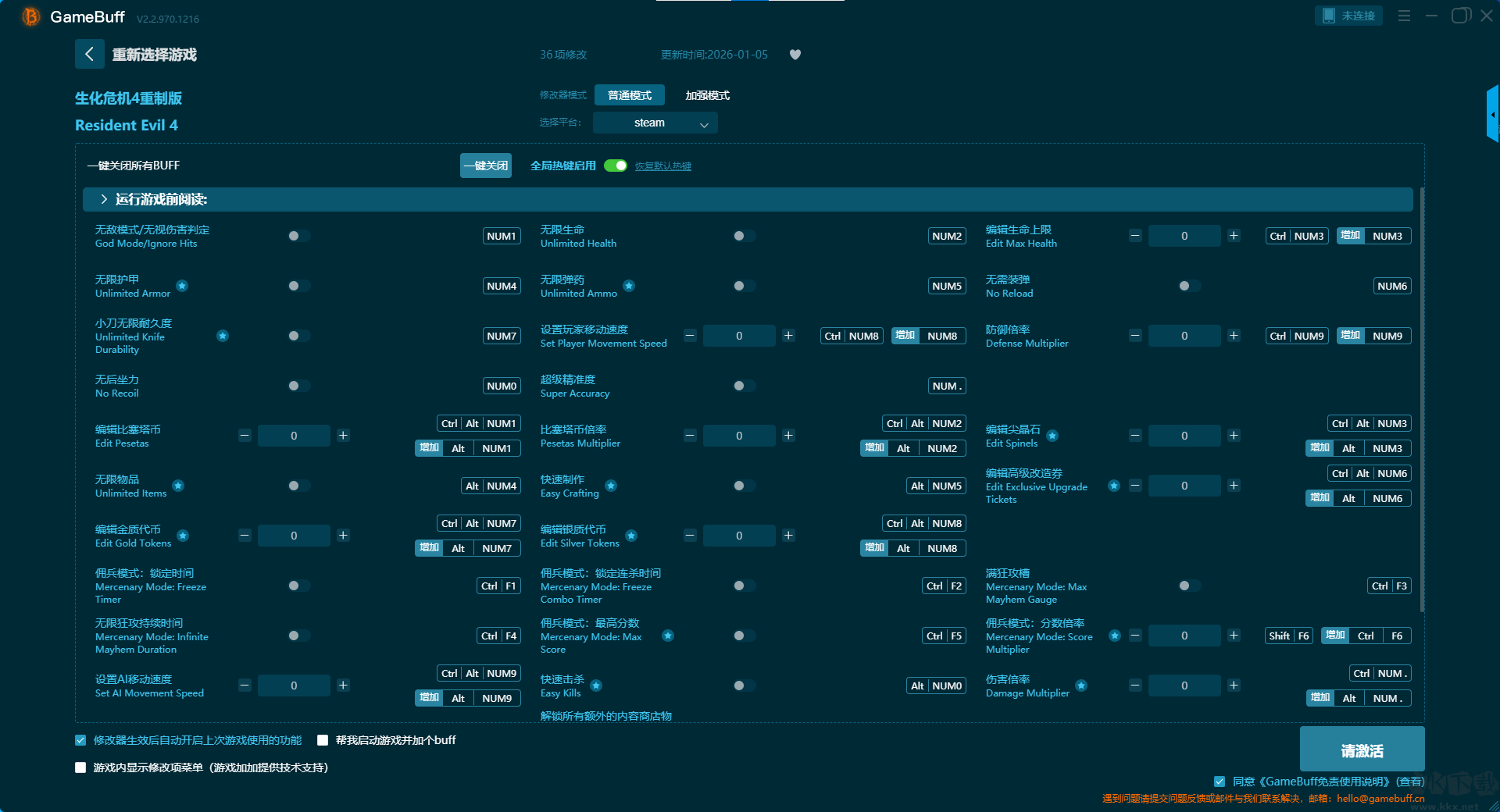This screenshot has height=812, width=1500.
Task: Switch to the enhanced mode tab (加强模式)
Action: (x=707, y=95)
